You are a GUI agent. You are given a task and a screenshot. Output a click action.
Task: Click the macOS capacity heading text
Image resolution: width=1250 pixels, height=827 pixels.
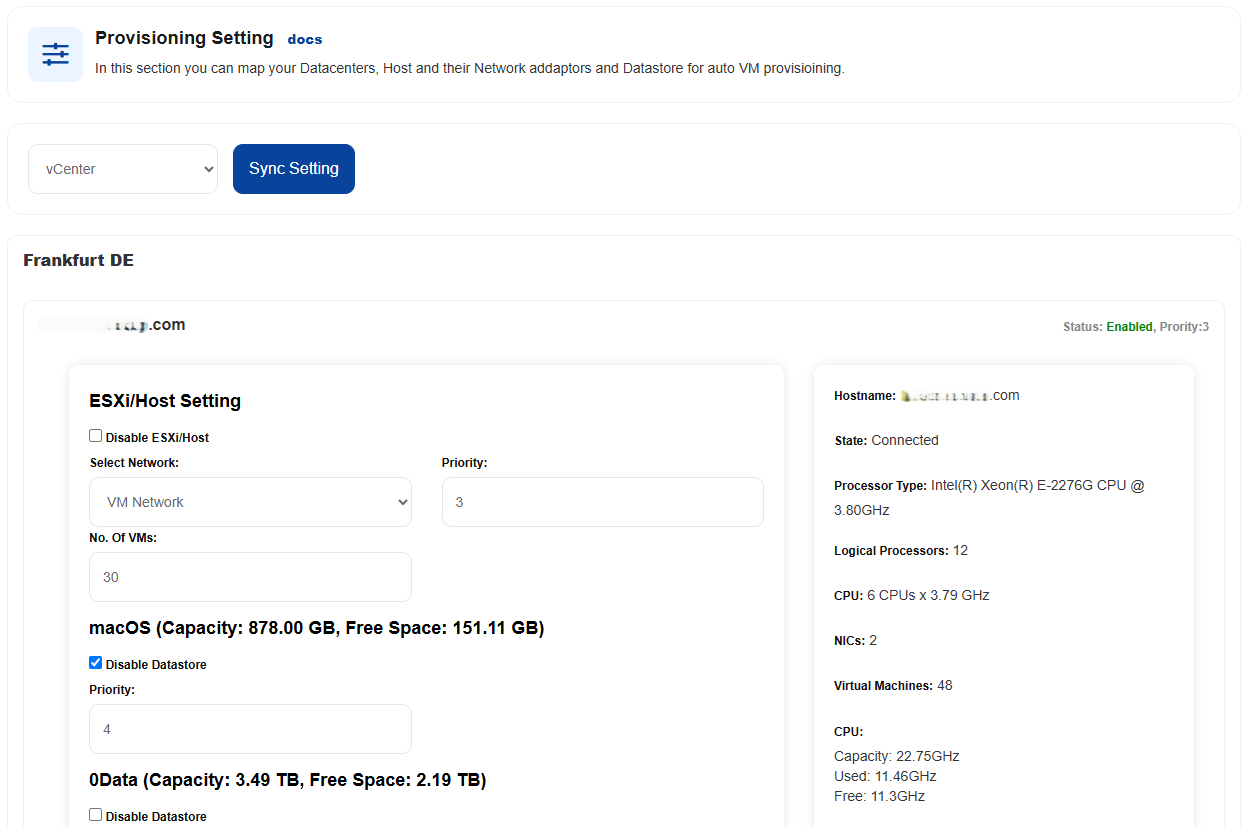tap(317, 628)
